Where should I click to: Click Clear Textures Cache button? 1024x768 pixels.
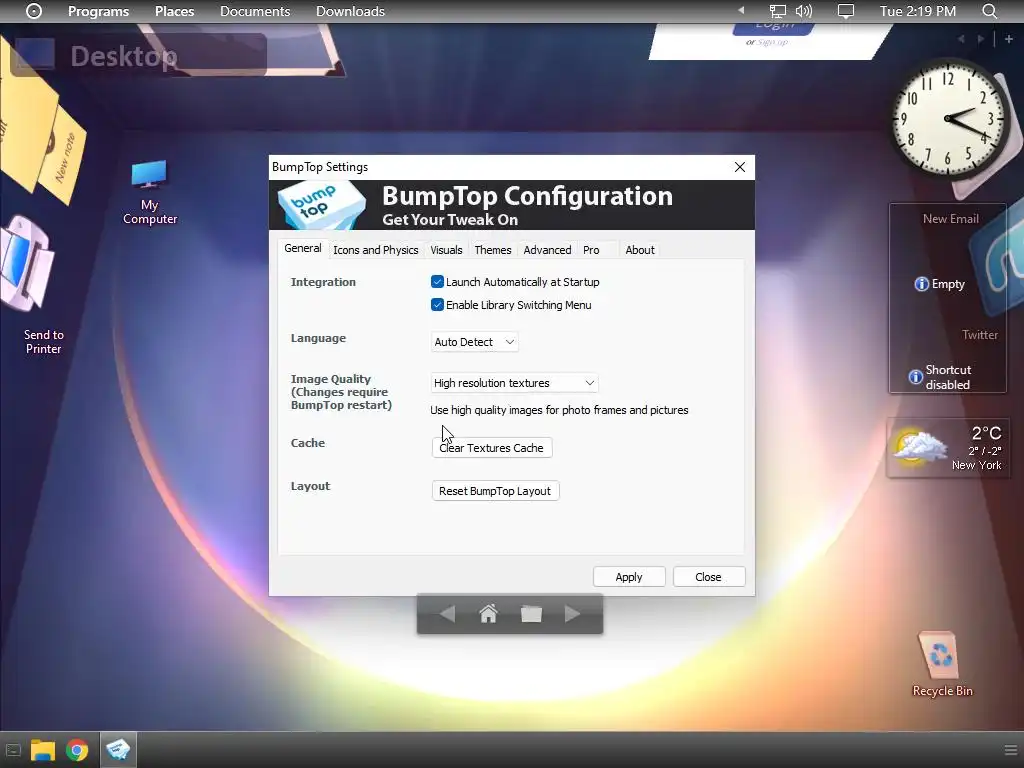tap(492, 448)
